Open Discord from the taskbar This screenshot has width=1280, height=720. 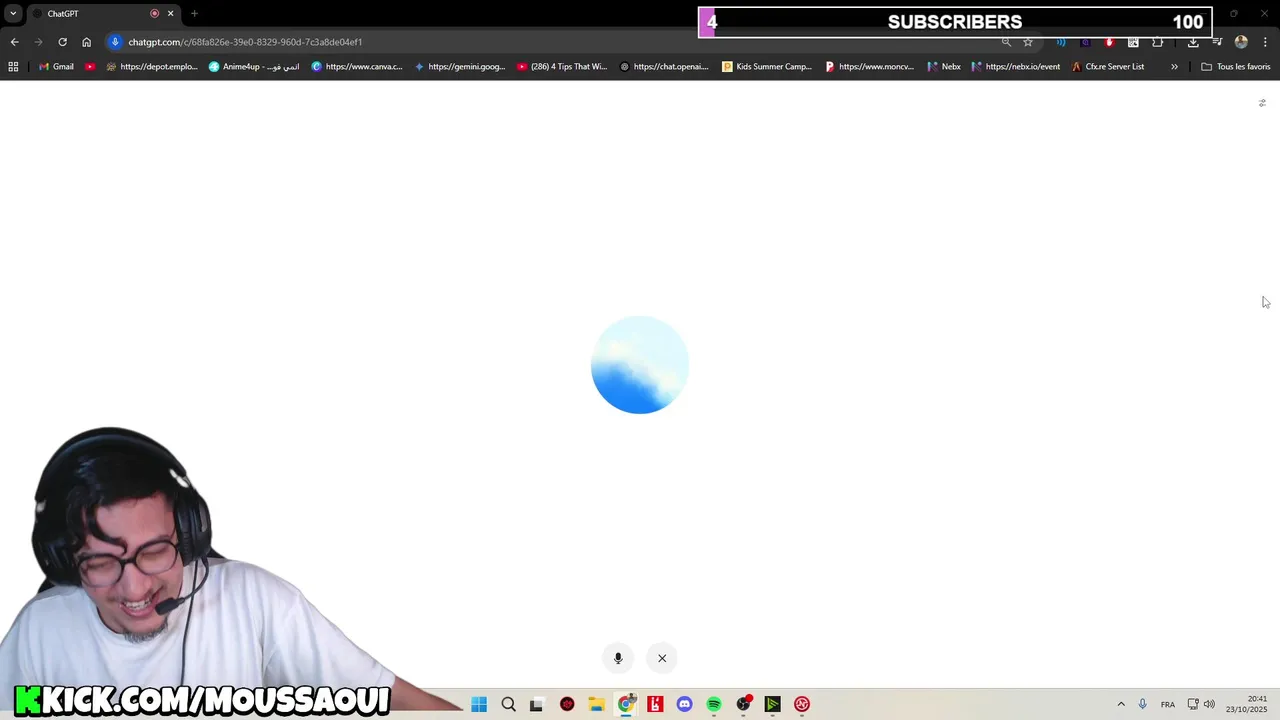[685, 704]
